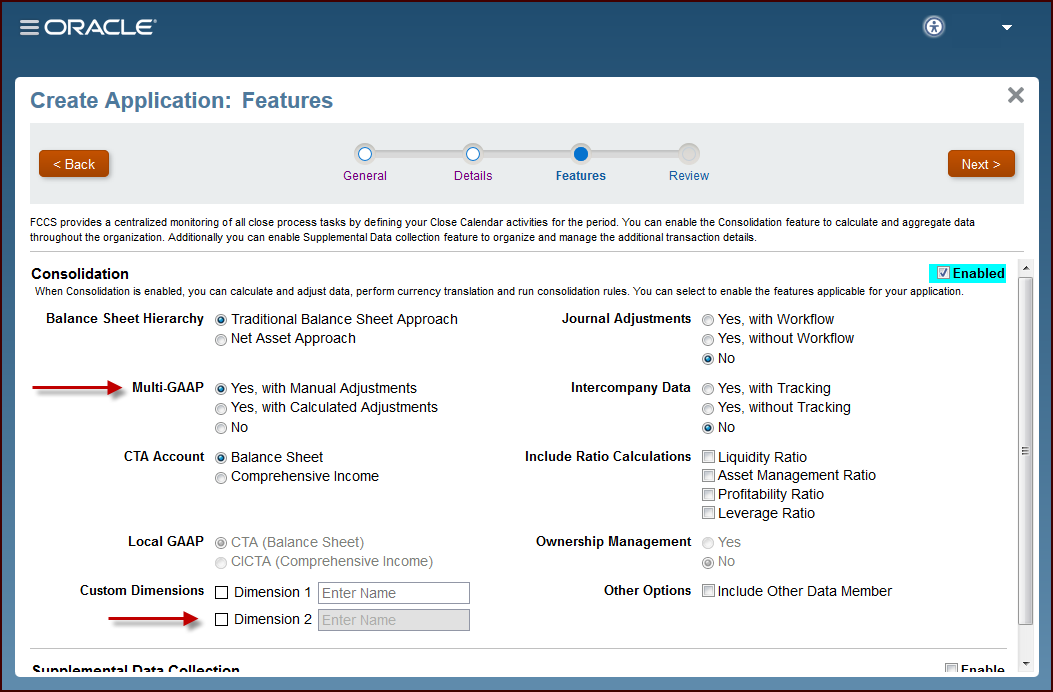1053x692 pixels.
Task: Jump to the General wizard step
Action: point(365,175)
